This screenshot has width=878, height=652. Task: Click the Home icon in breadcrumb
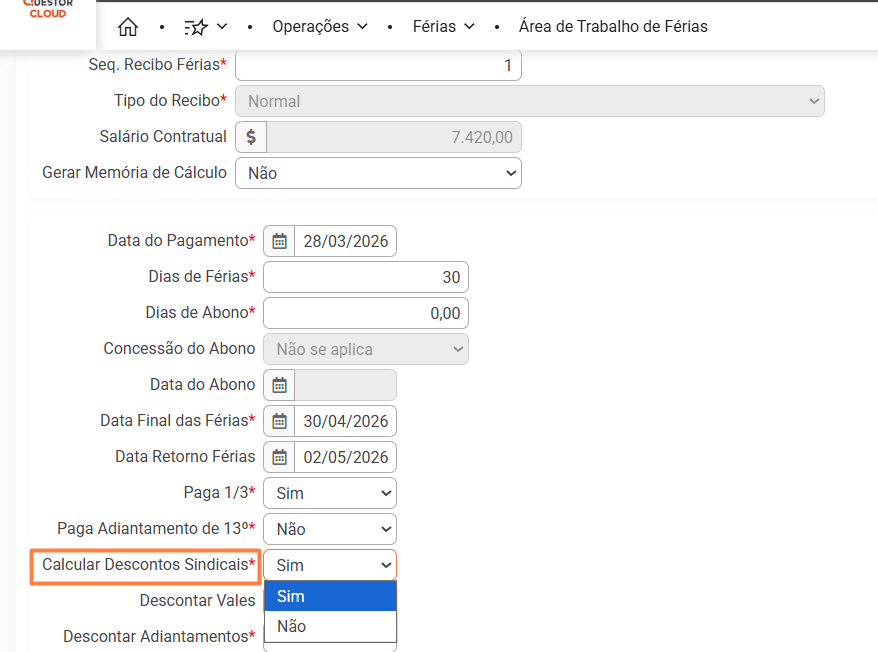pyautogui.click(x=128, y=27)
